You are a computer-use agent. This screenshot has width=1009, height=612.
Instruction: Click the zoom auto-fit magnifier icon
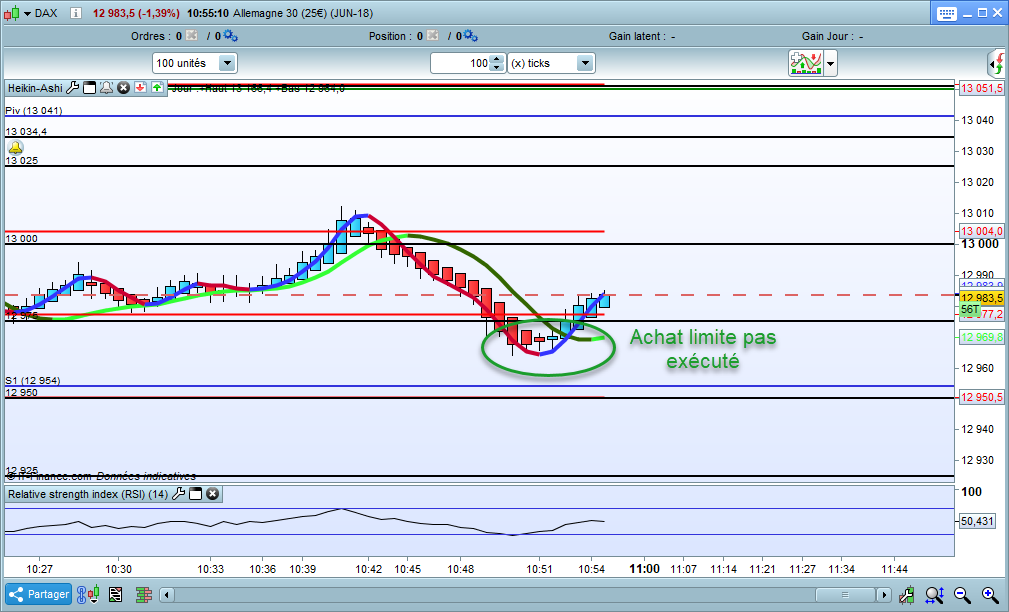click(x=934, y=595)
